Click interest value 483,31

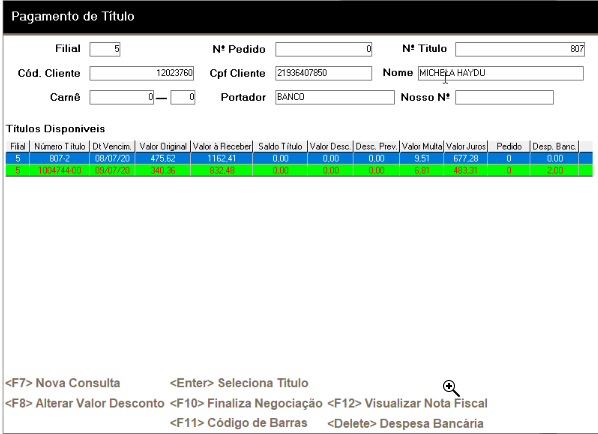pyautogui.click(x=466, y=170)
